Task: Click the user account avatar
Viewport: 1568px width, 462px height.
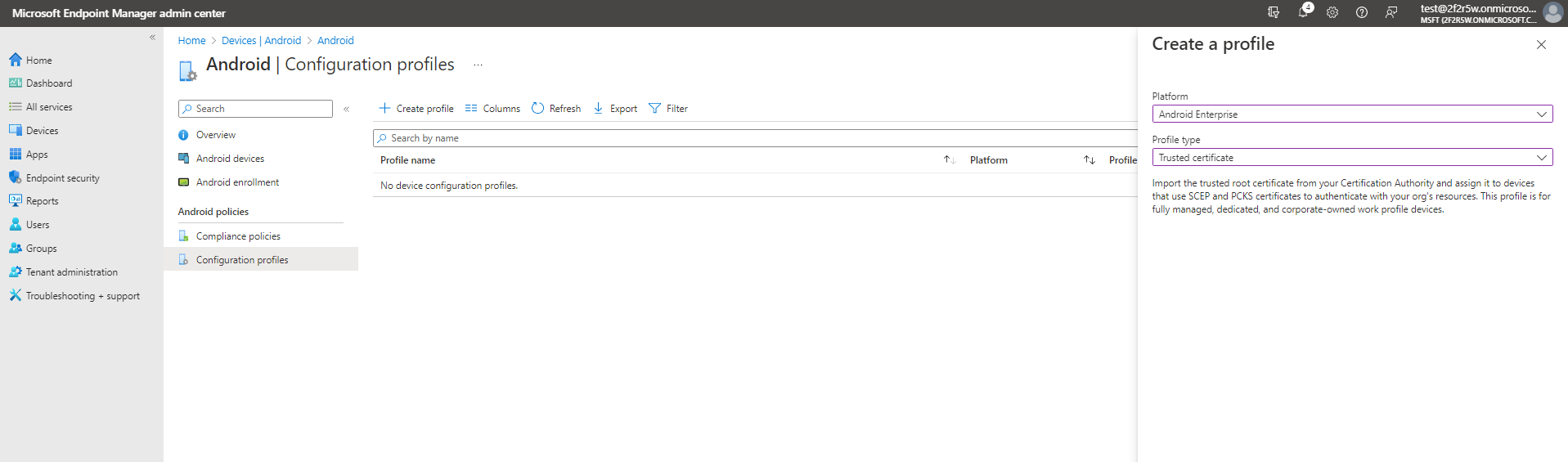Action: [1552, 12]
